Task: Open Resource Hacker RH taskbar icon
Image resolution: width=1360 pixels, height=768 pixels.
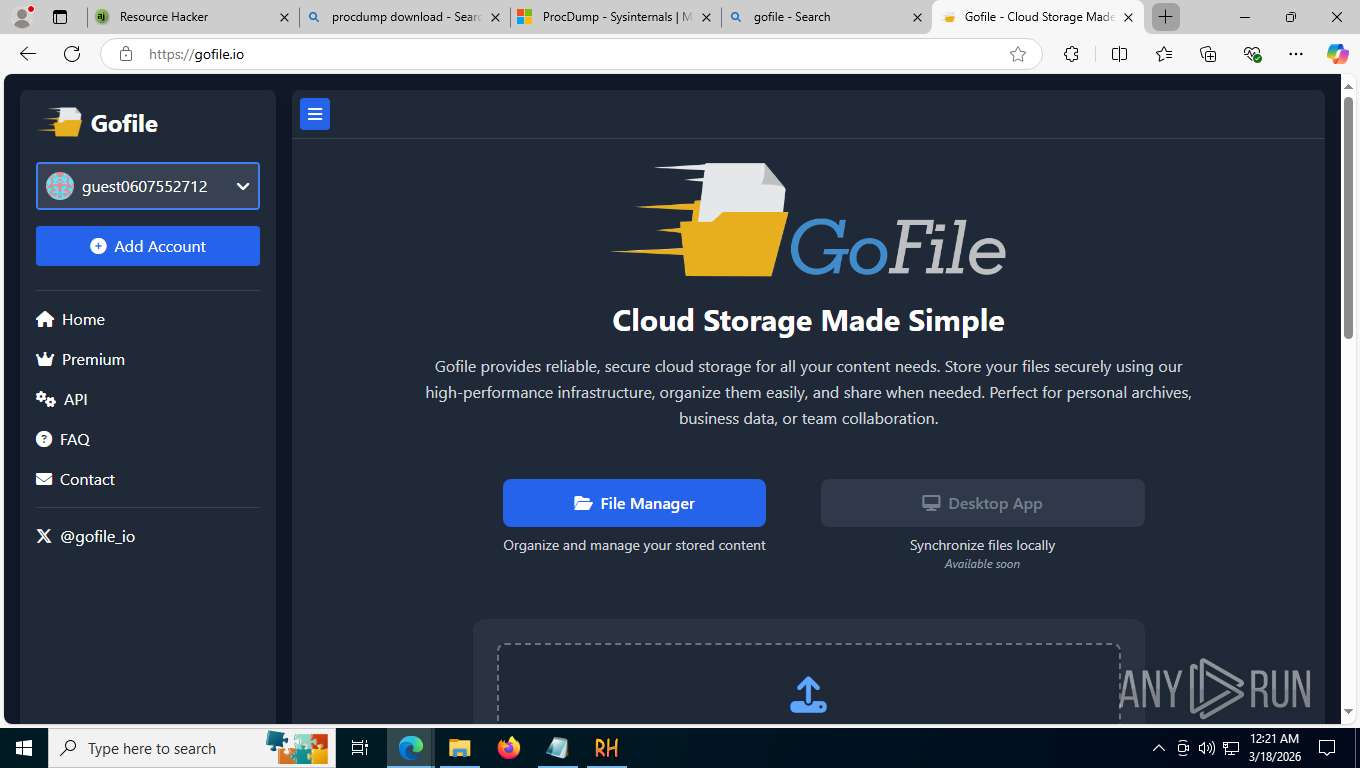Action: point(606,748)
